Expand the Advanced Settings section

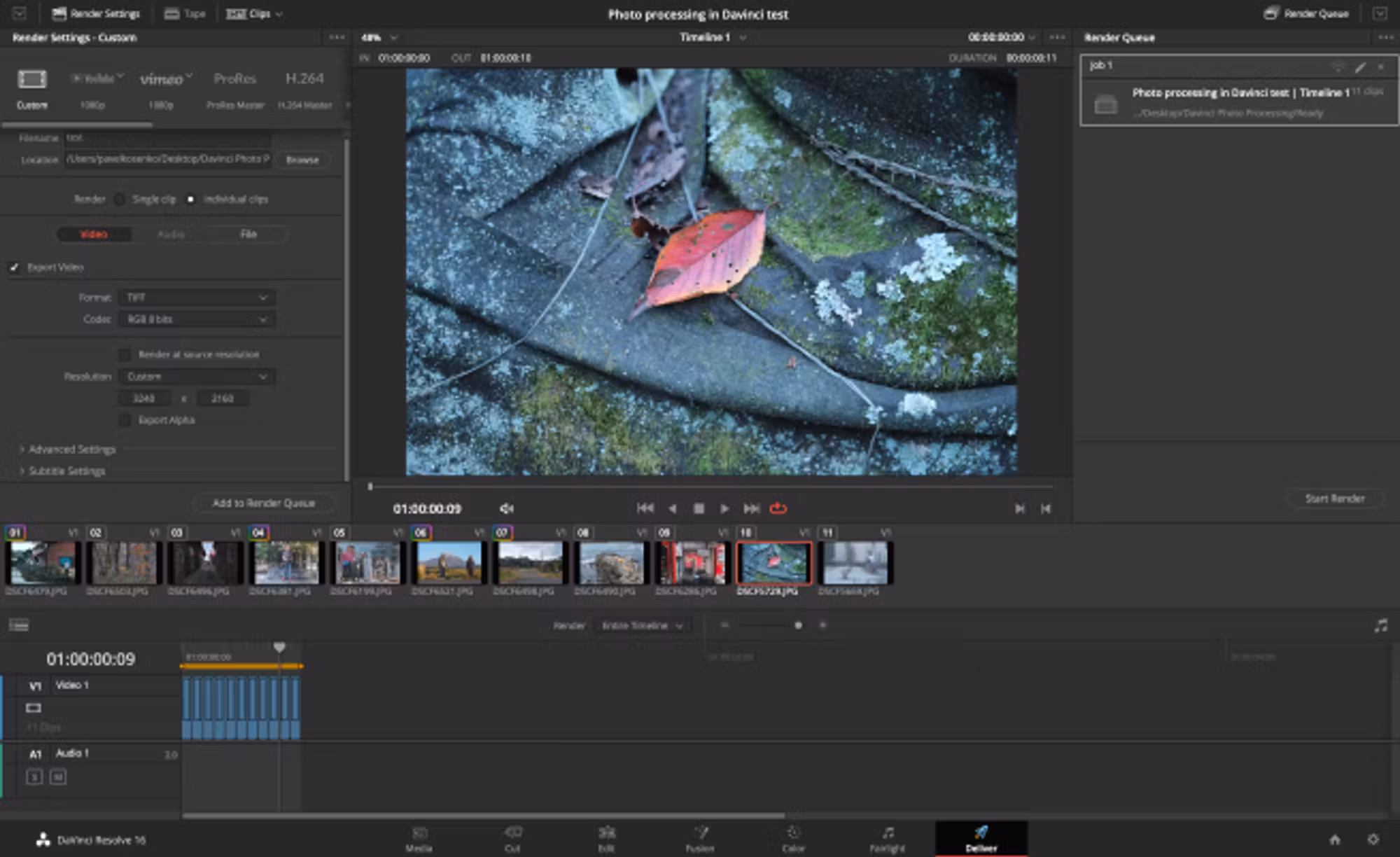point(68,450)
